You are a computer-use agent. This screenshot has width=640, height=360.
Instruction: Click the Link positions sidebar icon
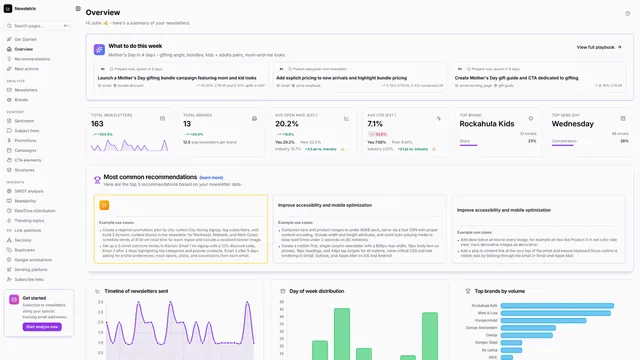click(x=9, y=230)
